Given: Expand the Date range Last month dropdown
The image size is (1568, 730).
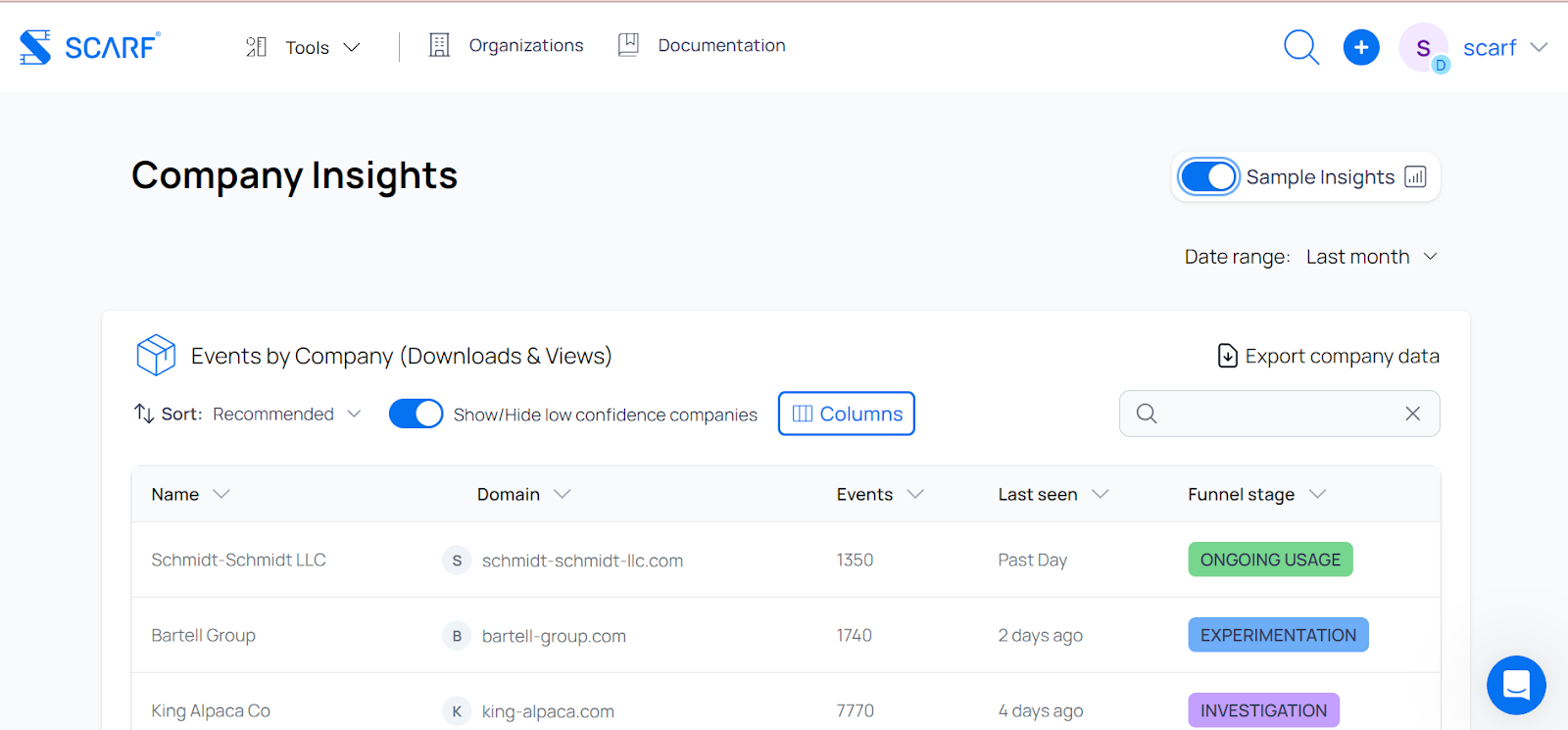Looking at the screenshot, I should (x=1371, y=257).
